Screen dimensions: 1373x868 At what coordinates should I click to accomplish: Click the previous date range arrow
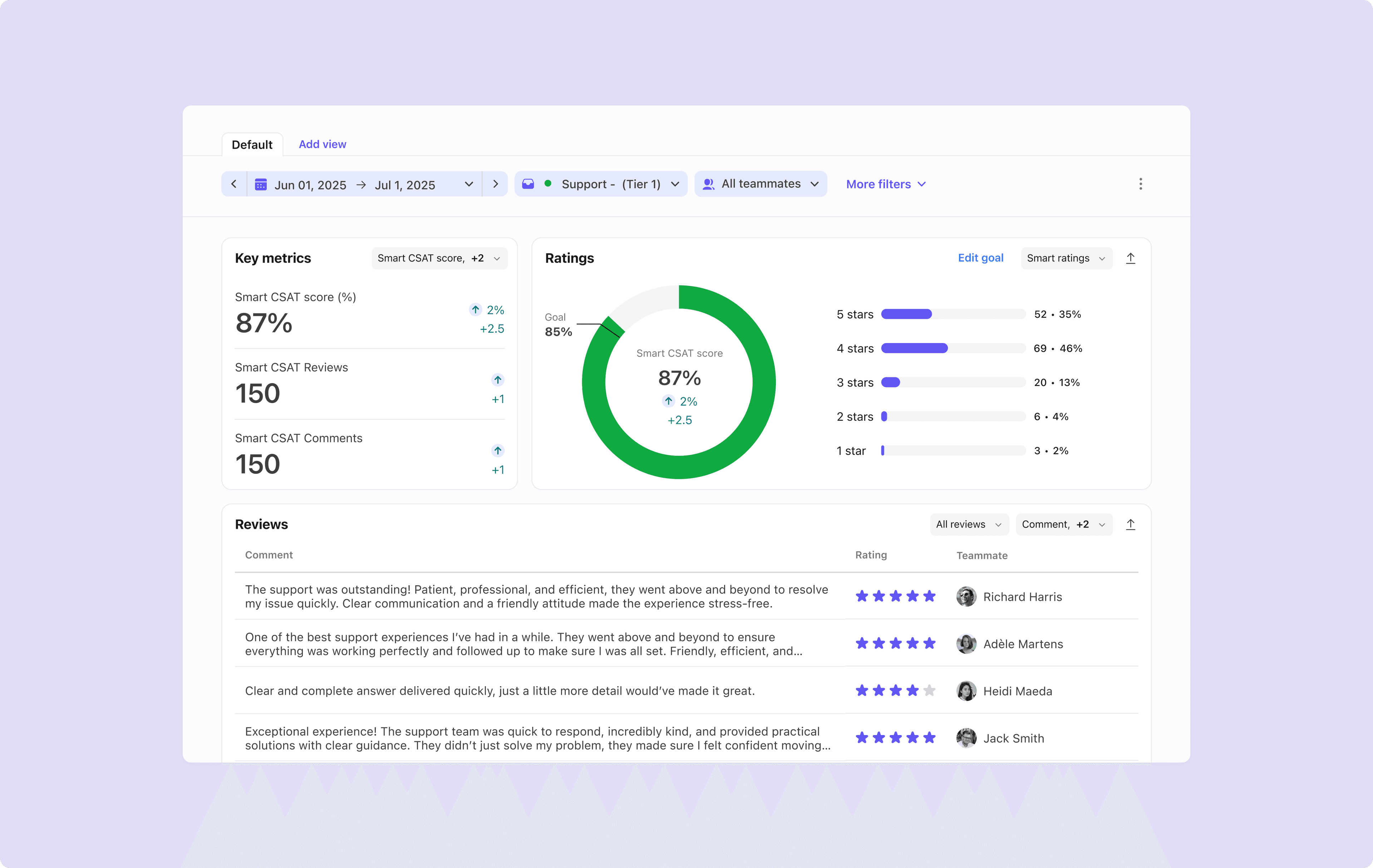[x=234, y=184]
